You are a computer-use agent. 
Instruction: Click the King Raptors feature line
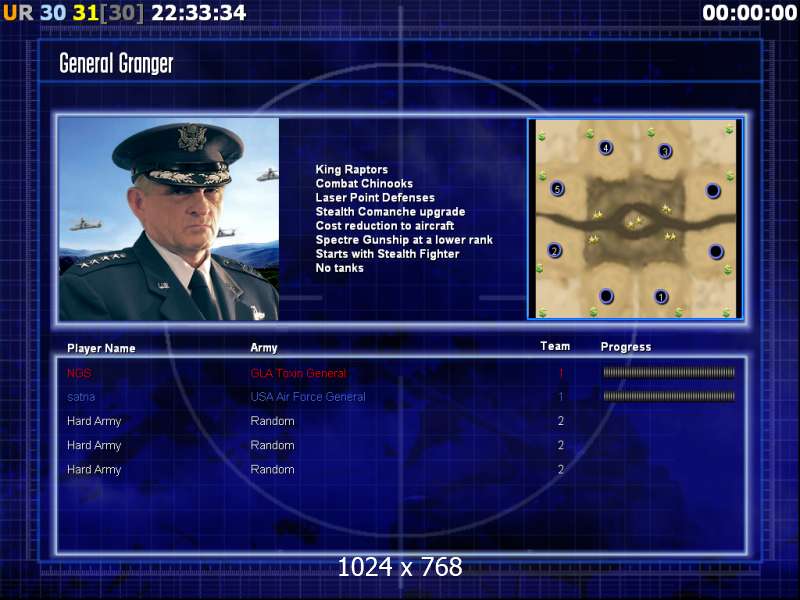pyautogui.click(x=352, y=169)
